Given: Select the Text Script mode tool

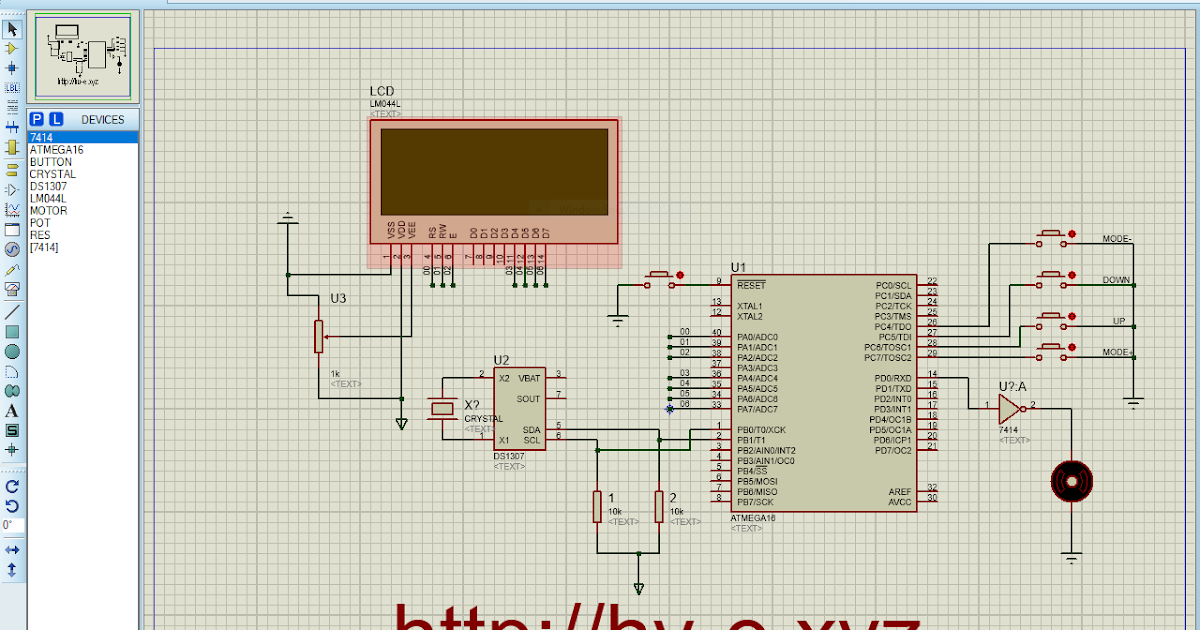Looking at the screenshot, I should coord(12,107).
